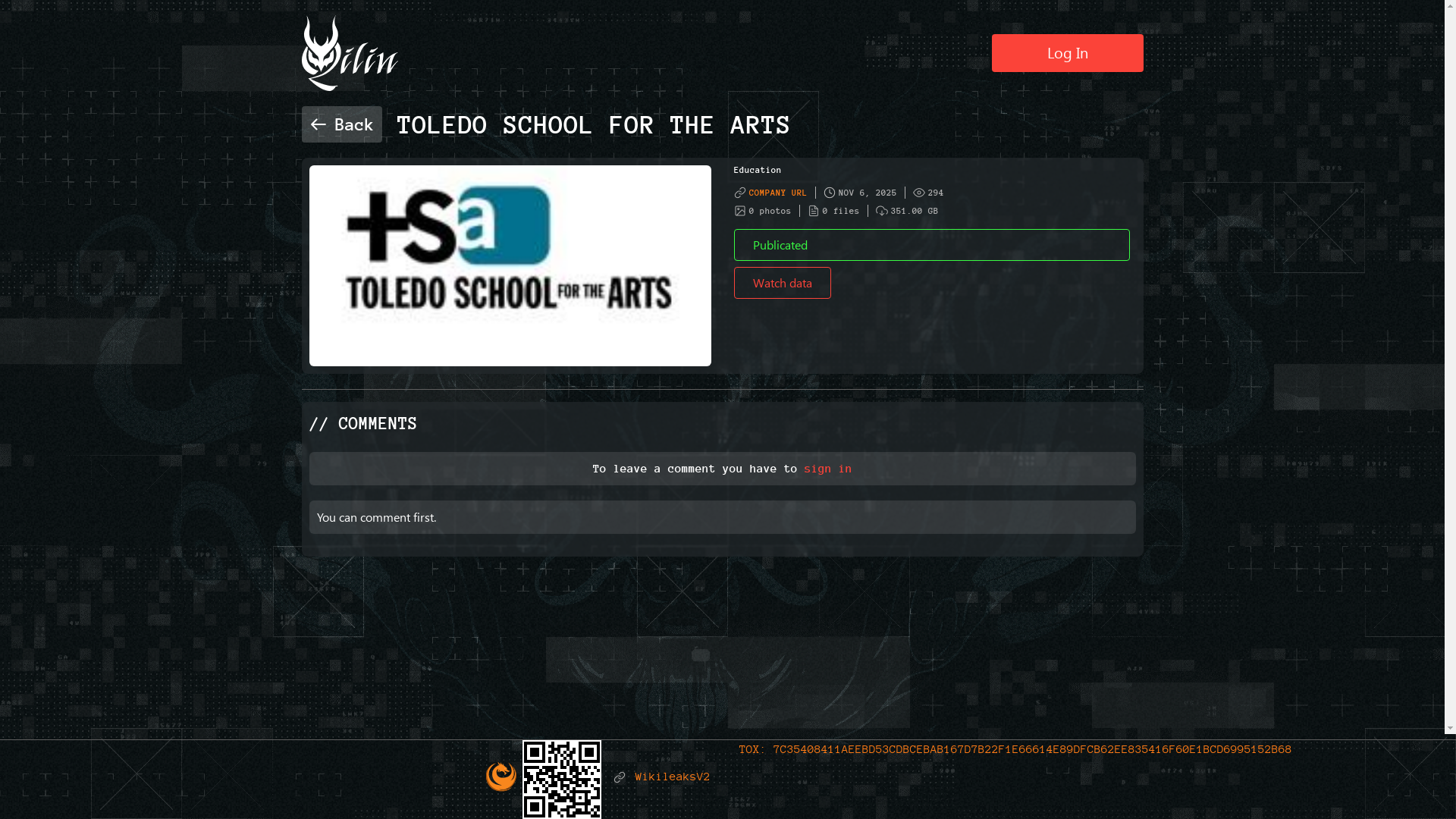Click the document icon beside 0 files

click(814, 211)
